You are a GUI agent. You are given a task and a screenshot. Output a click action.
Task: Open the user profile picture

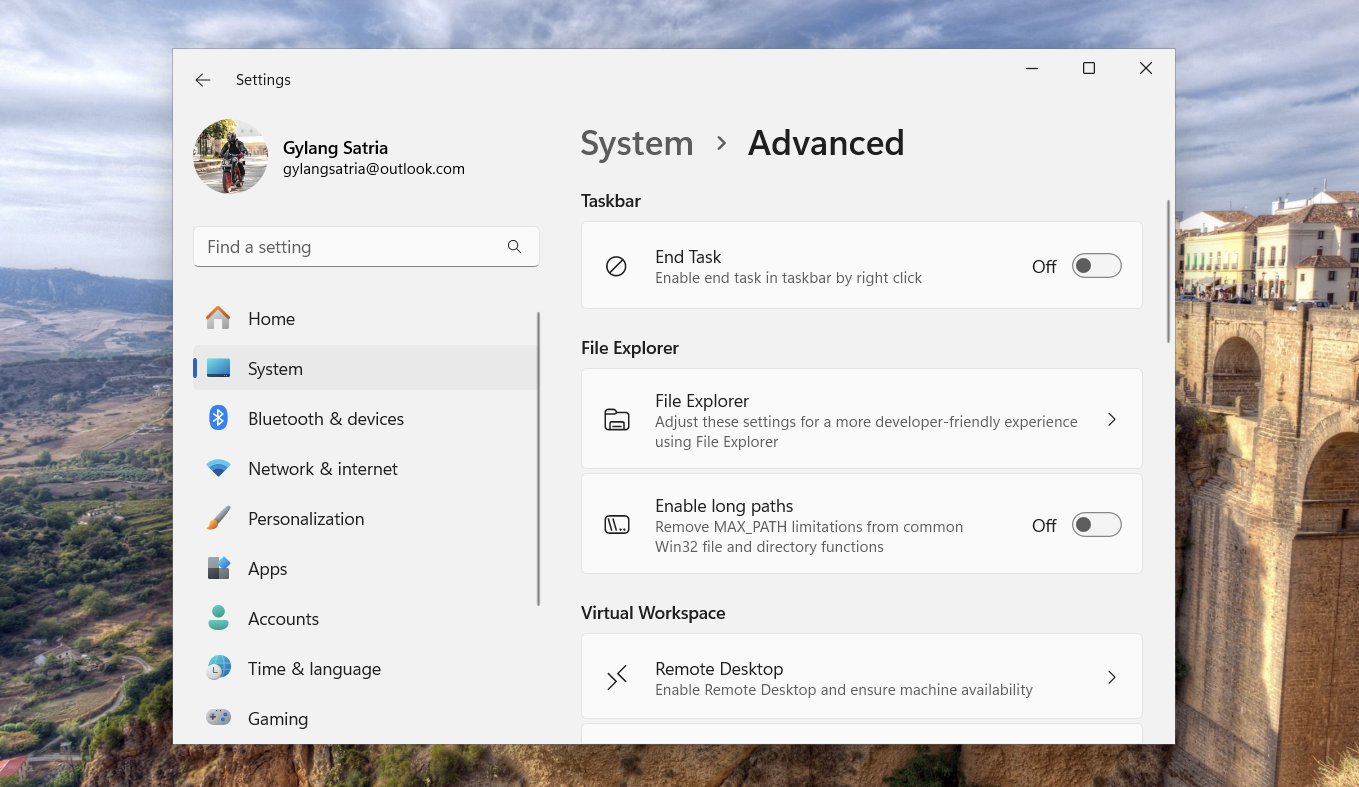(231, 157)
